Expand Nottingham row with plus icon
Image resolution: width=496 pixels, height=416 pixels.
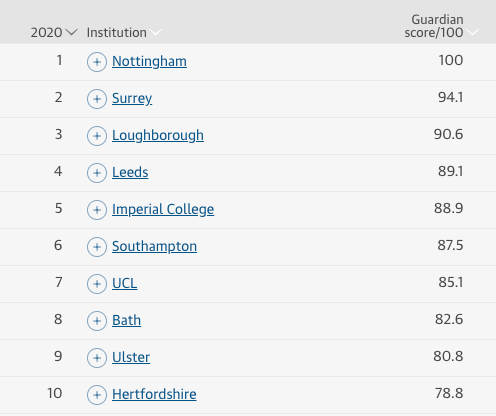(x=97, y=62)
